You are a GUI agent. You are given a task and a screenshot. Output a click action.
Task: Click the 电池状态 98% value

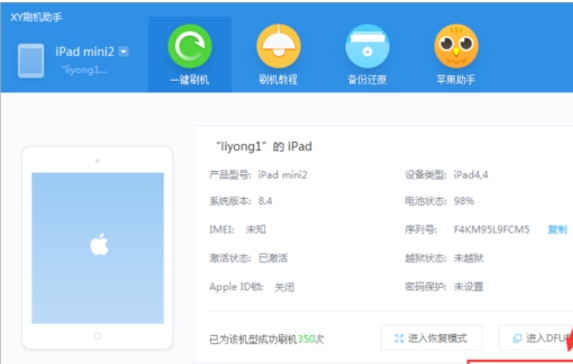pyautogui.click(x=464, y=201)
